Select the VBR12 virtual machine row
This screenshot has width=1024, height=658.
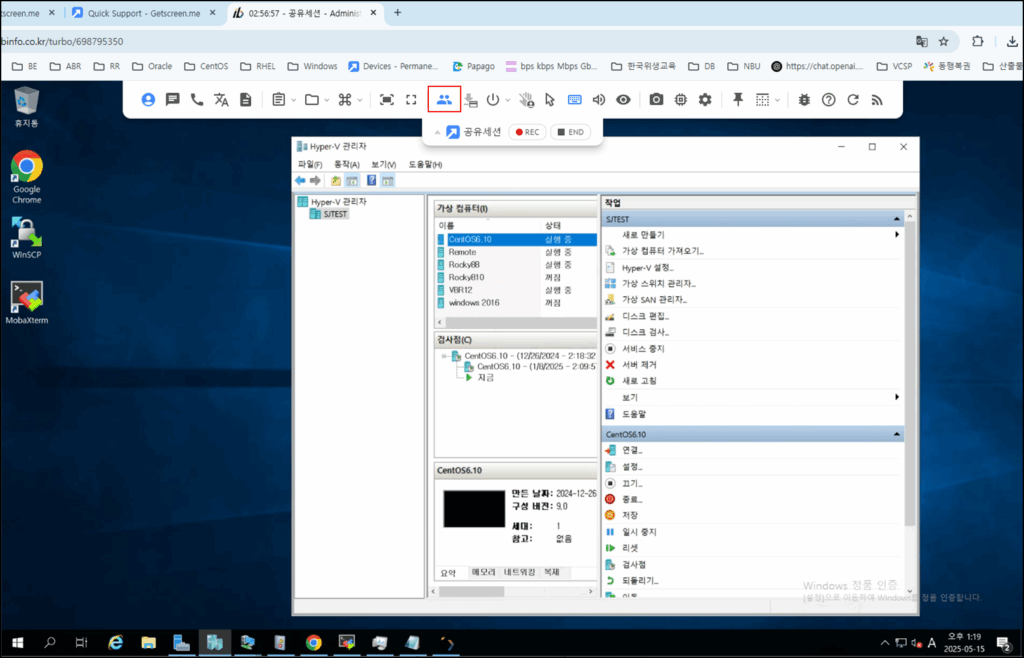coord(516,290)
